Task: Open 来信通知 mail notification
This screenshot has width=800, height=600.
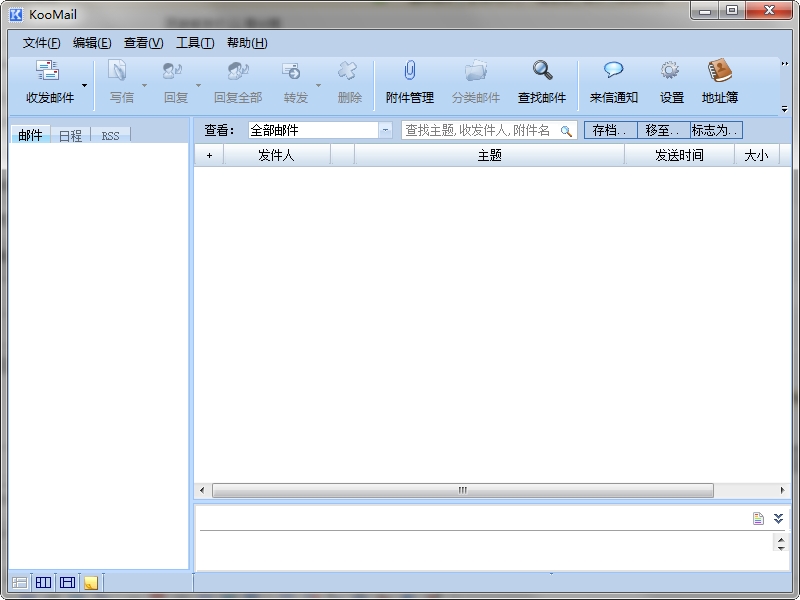Action: (x=613, y=72)
